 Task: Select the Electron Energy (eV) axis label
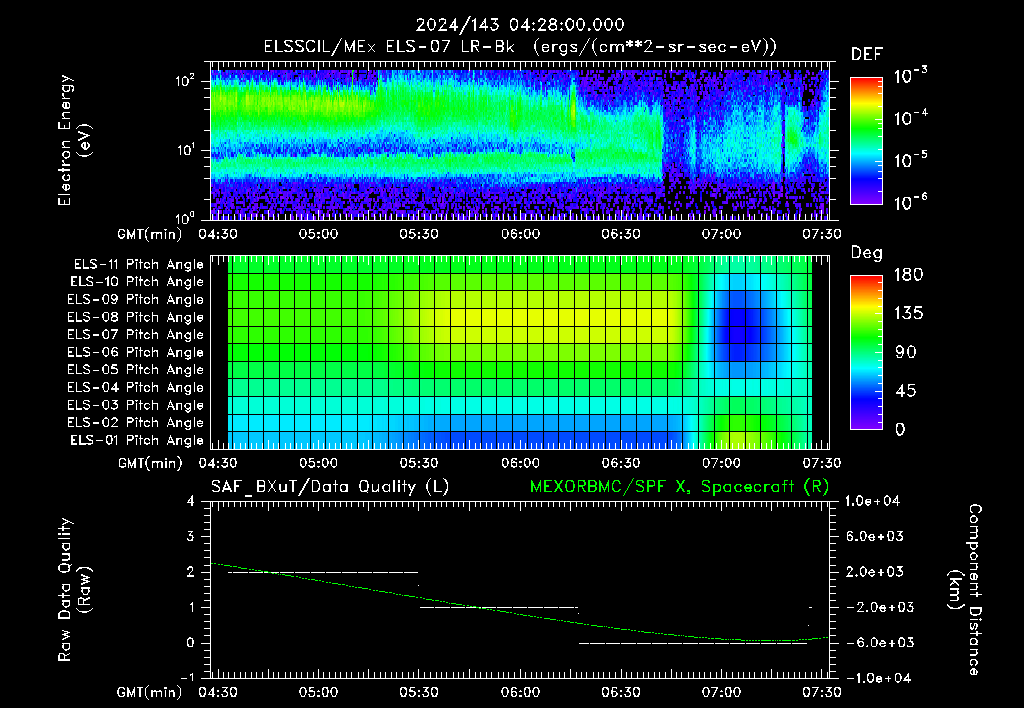coord(74,140)
